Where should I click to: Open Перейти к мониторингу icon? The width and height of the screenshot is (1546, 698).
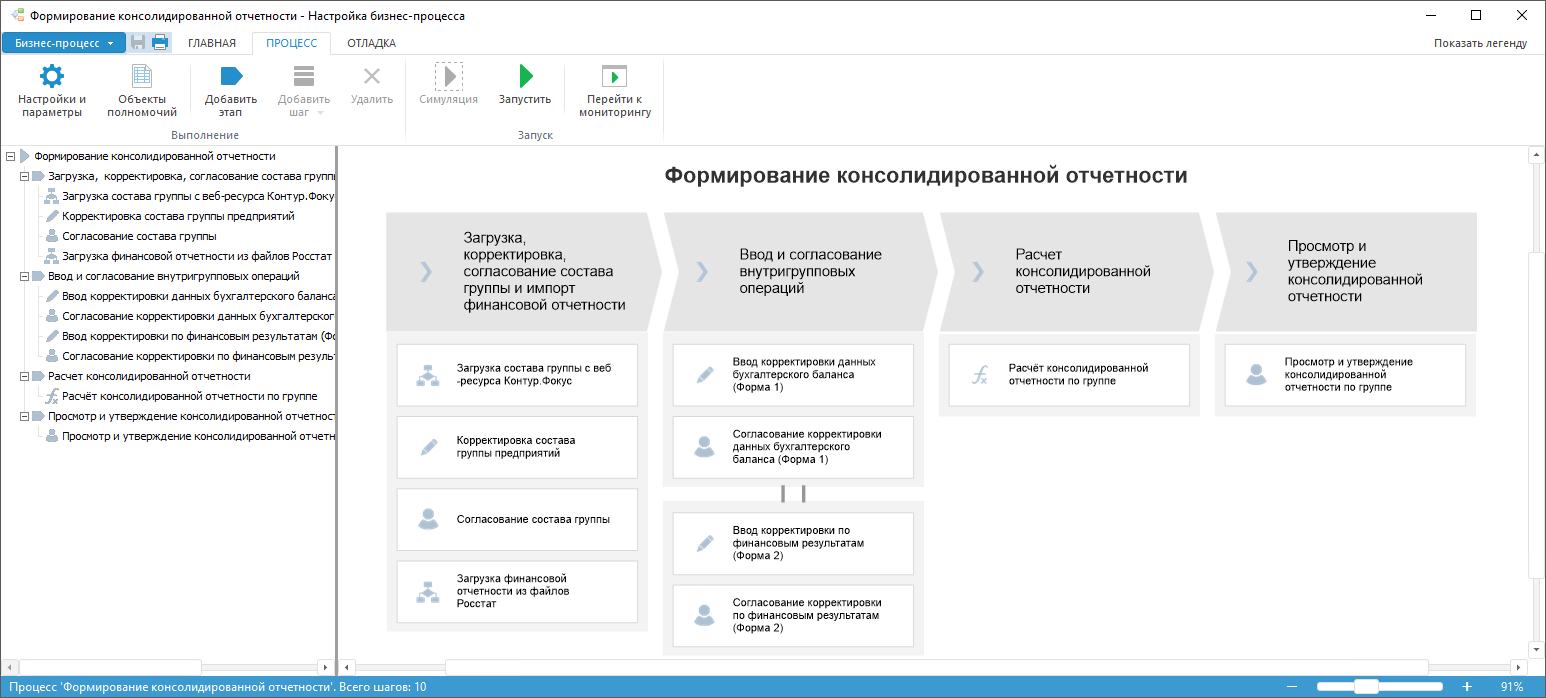[x=614, y=77]
